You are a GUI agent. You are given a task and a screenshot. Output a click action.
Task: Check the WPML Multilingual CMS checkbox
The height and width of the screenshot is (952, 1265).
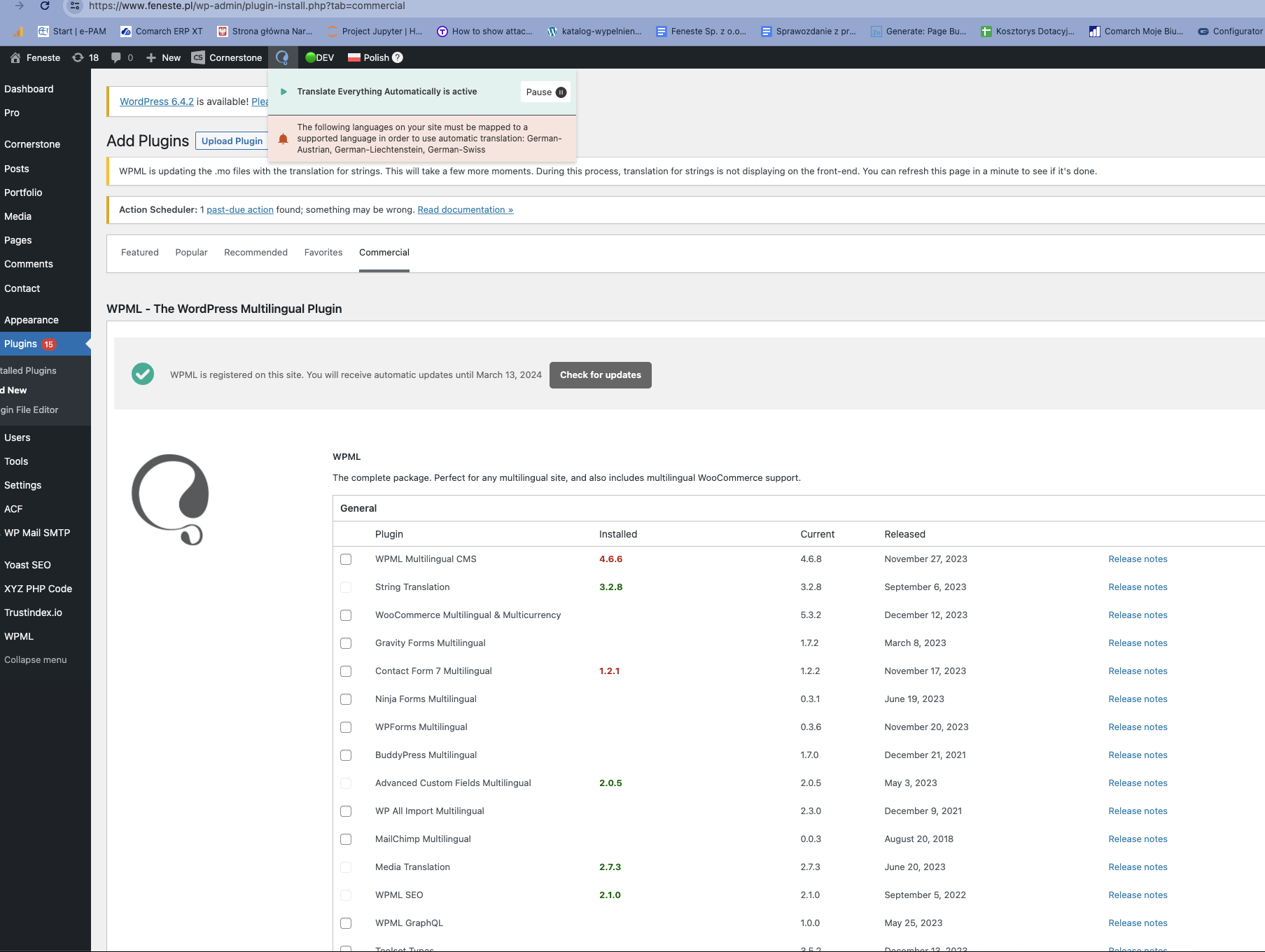[346, 559]
